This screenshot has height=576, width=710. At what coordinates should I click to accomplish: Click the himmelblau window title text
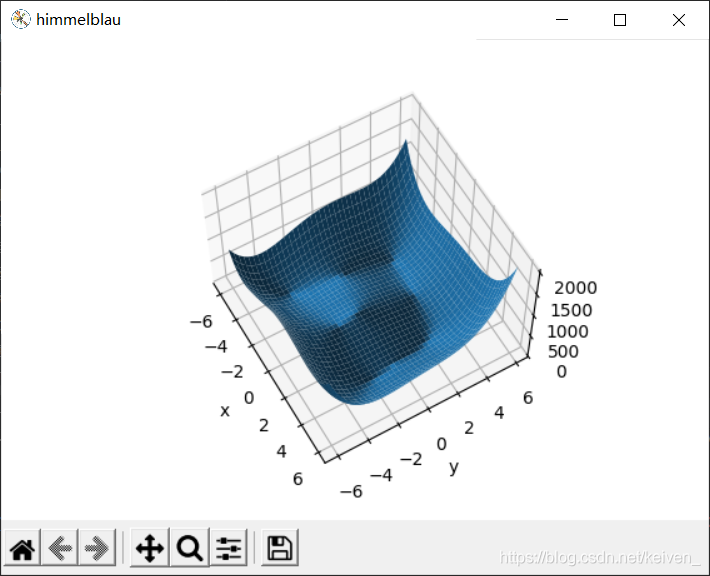[78, 20]
